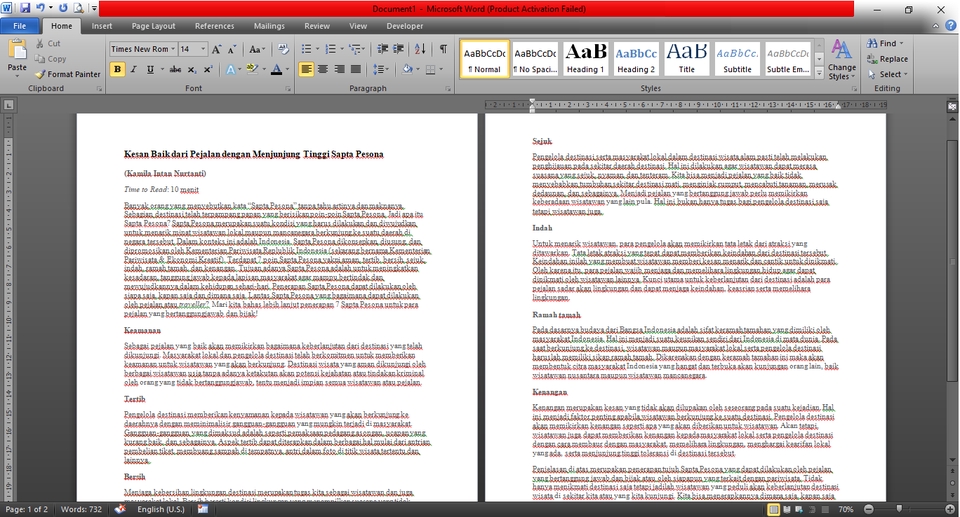This screenshot has height=517, width=960.
Task: Toggle Strikethrough formatting
Action: pyautogui.click(x=175, y=69)
